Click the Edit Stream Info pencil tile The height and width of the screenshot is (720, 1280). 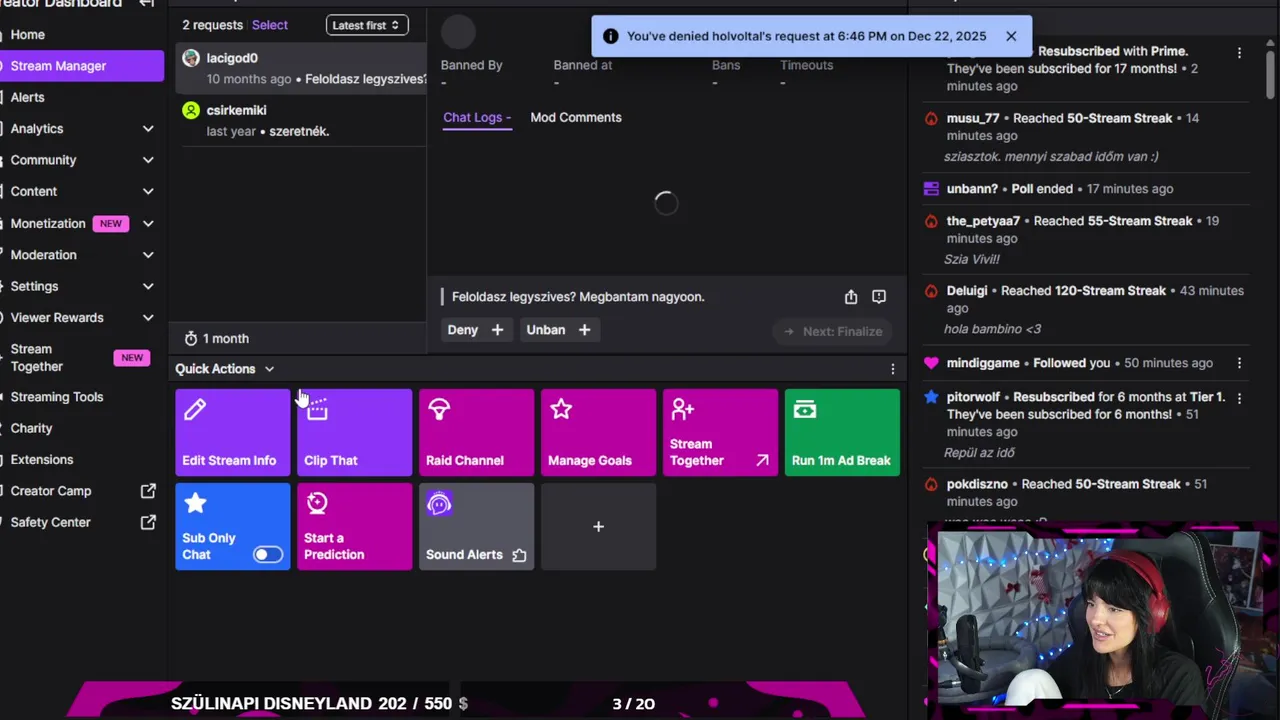[x=232, y=432]
